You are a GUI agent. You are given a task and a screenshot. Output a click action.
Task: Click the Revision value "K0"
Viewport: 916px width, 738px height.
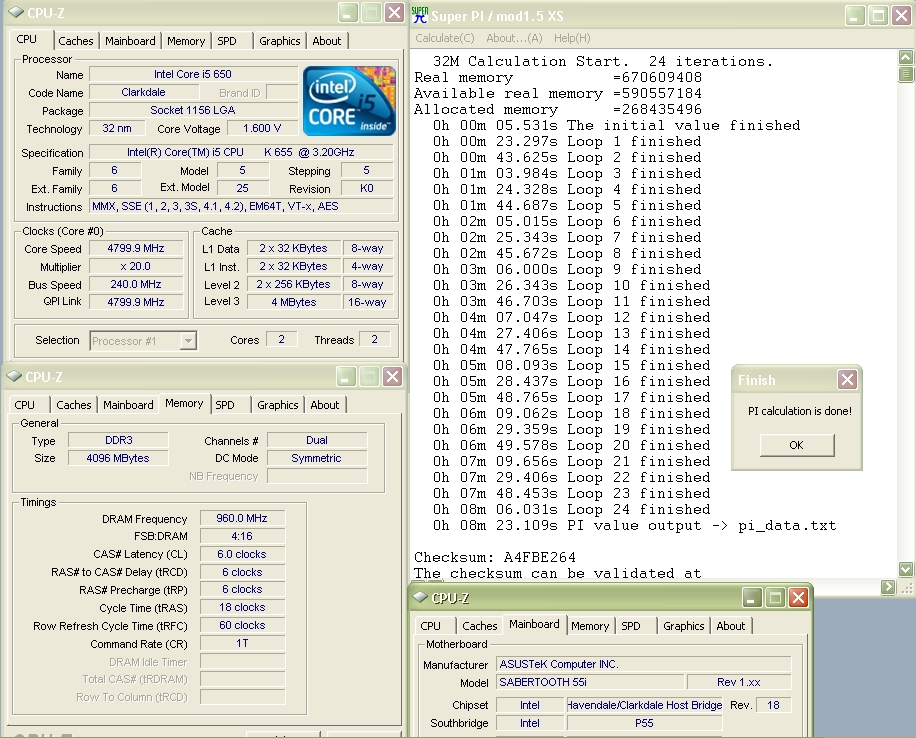367,188
